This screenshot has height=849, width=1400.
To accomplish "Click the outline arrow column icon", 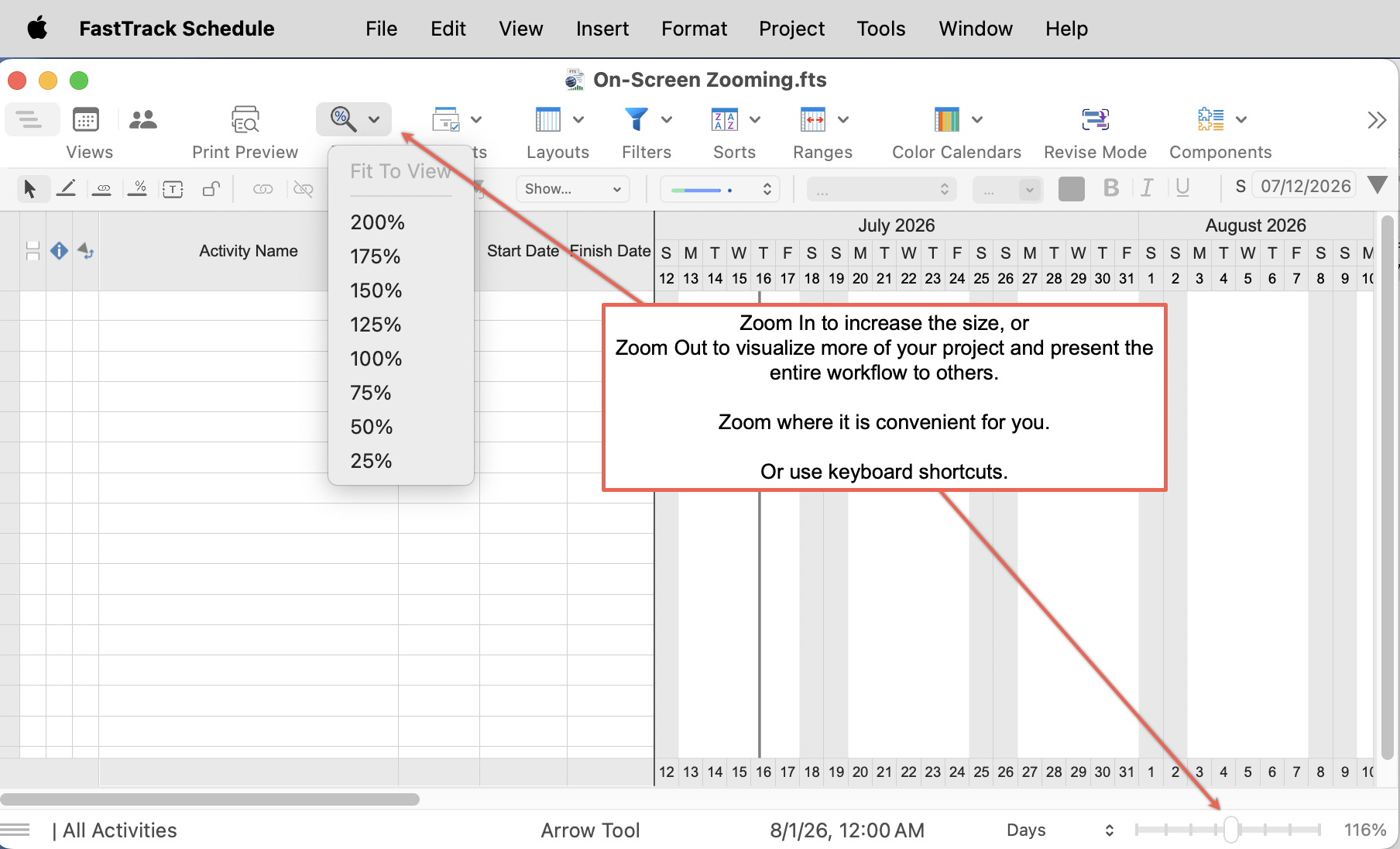I will click(x=85, y=251).
